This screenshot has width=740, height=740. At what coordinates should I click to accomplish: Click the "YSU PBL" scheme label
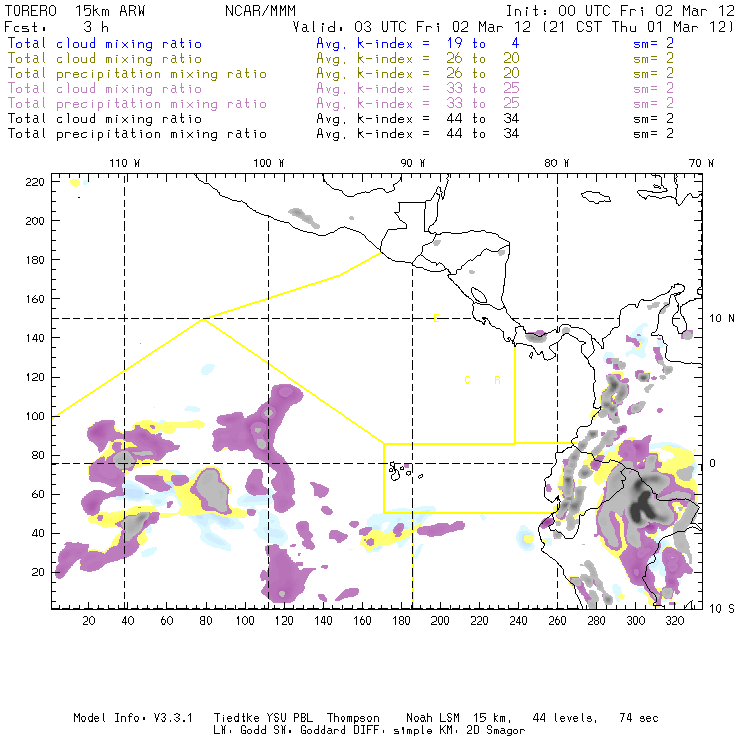290,718
